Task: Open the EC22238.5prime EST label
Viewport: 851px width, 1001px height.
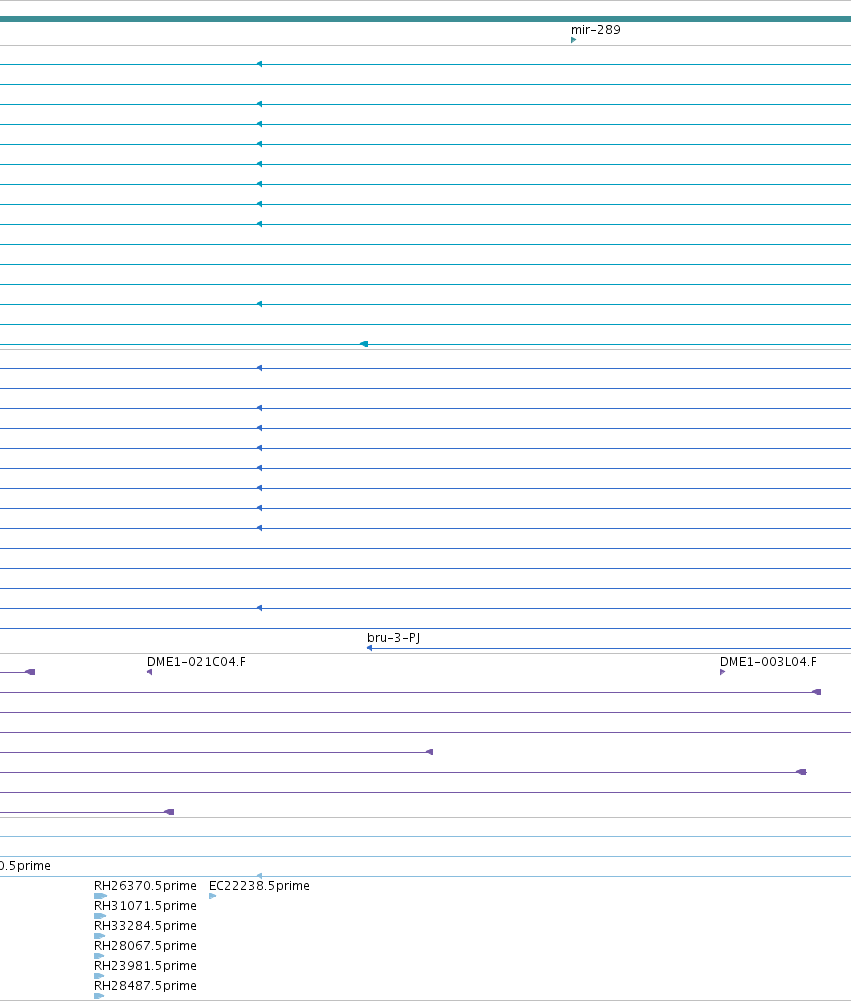Action: (259, 886)
